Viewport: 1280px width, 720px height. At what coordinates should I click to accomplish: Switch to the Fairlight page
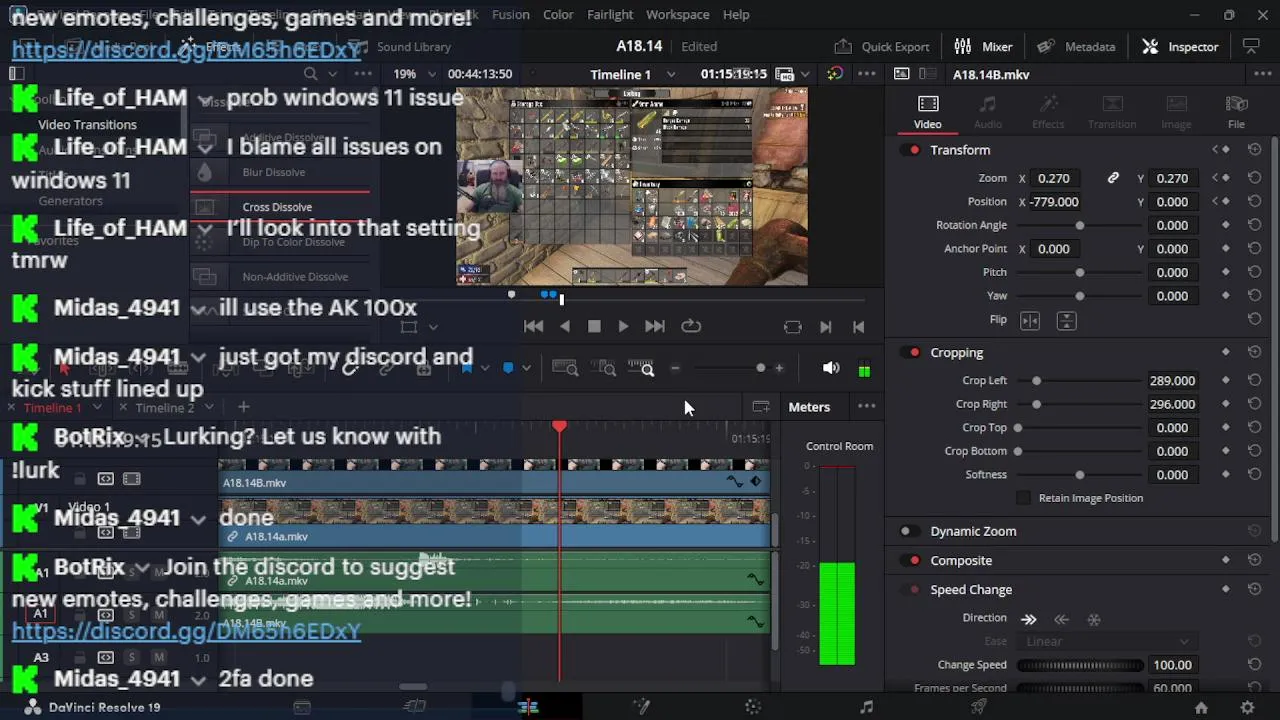pos(866,707)
